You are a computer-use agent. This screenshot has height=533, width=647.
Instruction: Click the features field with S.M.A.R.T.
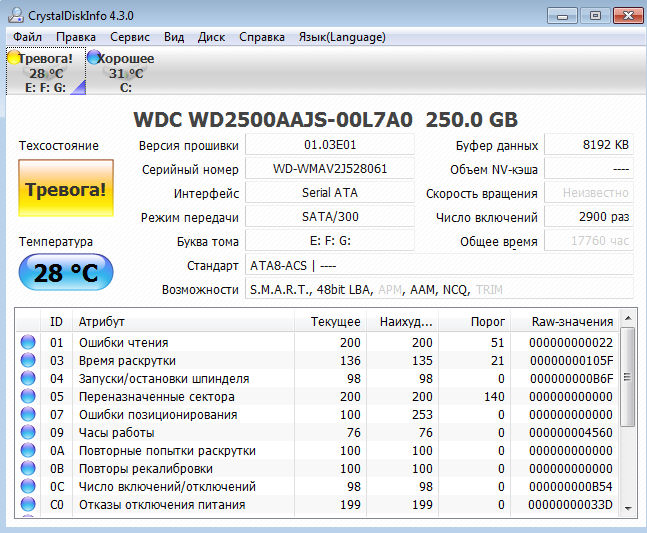pos(439,290)
